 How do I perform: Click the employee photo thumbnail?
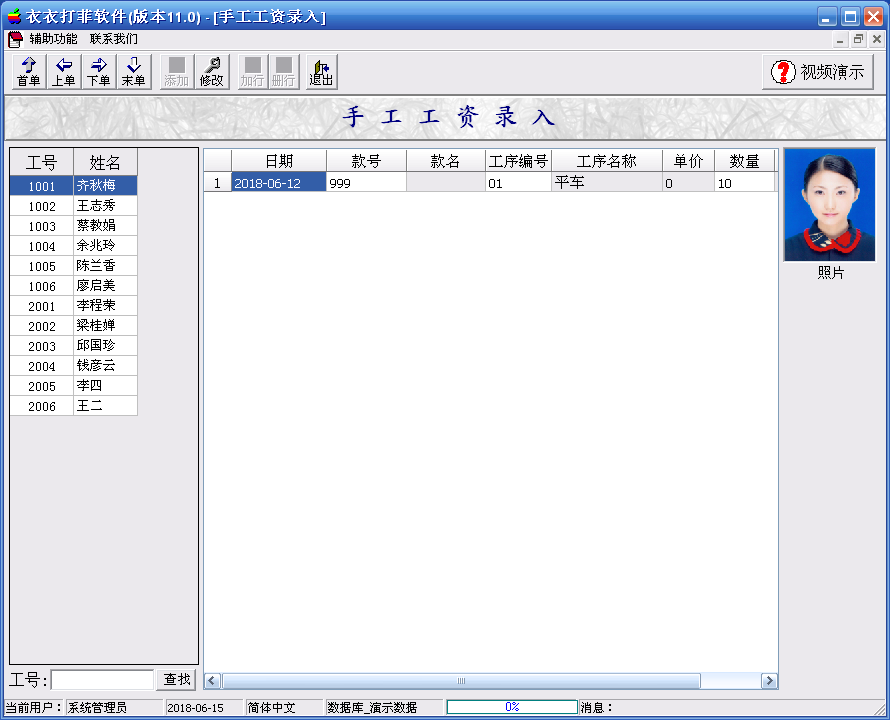click(829, 205)
